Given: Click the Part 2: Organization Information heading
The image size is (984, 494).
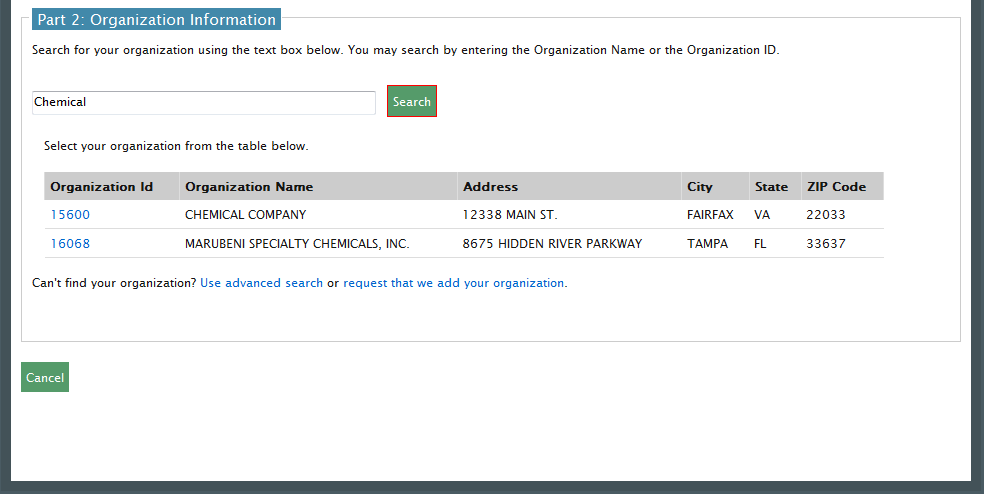Looking at the screenshot, I should [x=156, y=19].
